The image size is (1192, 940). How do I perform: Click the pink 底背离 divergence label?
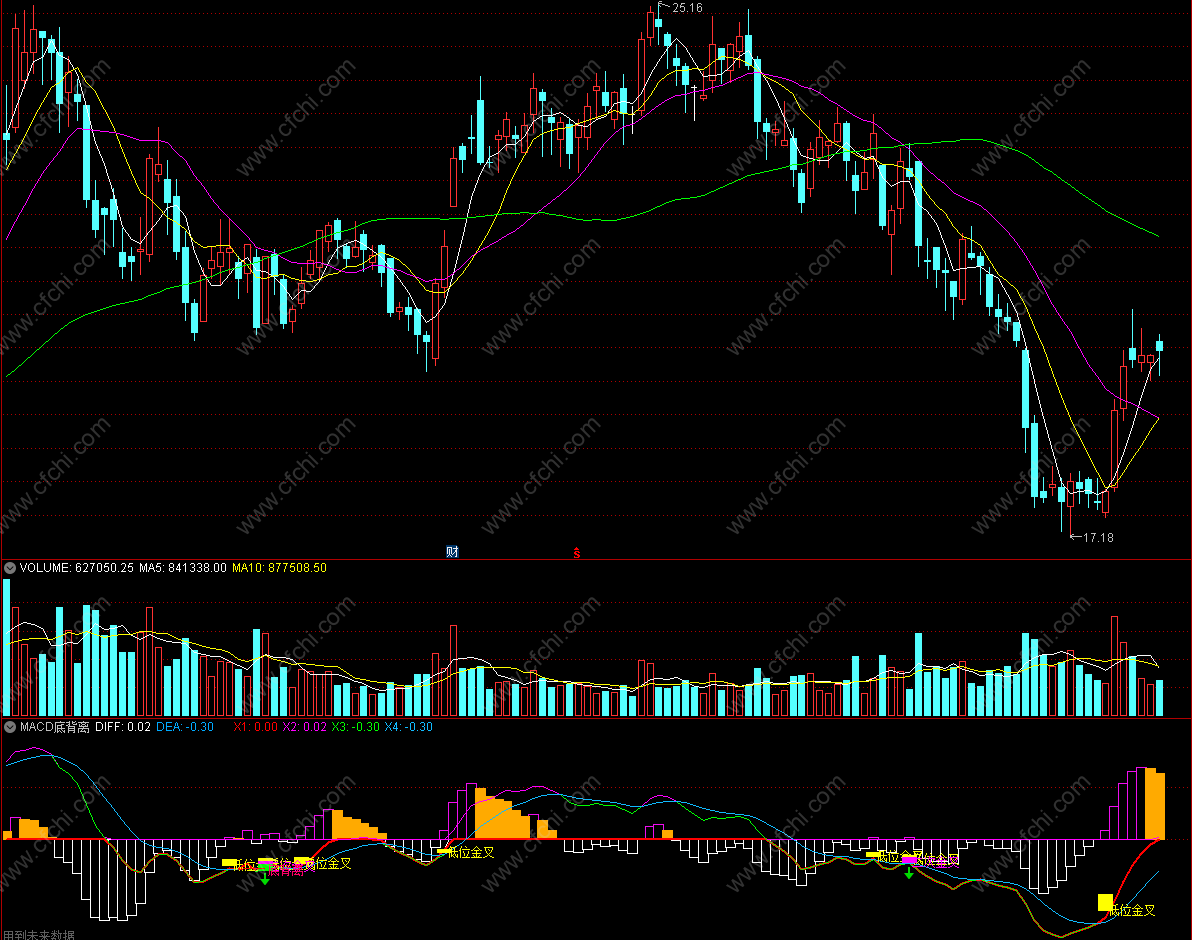pyautogui.click(x=286, y=871)
